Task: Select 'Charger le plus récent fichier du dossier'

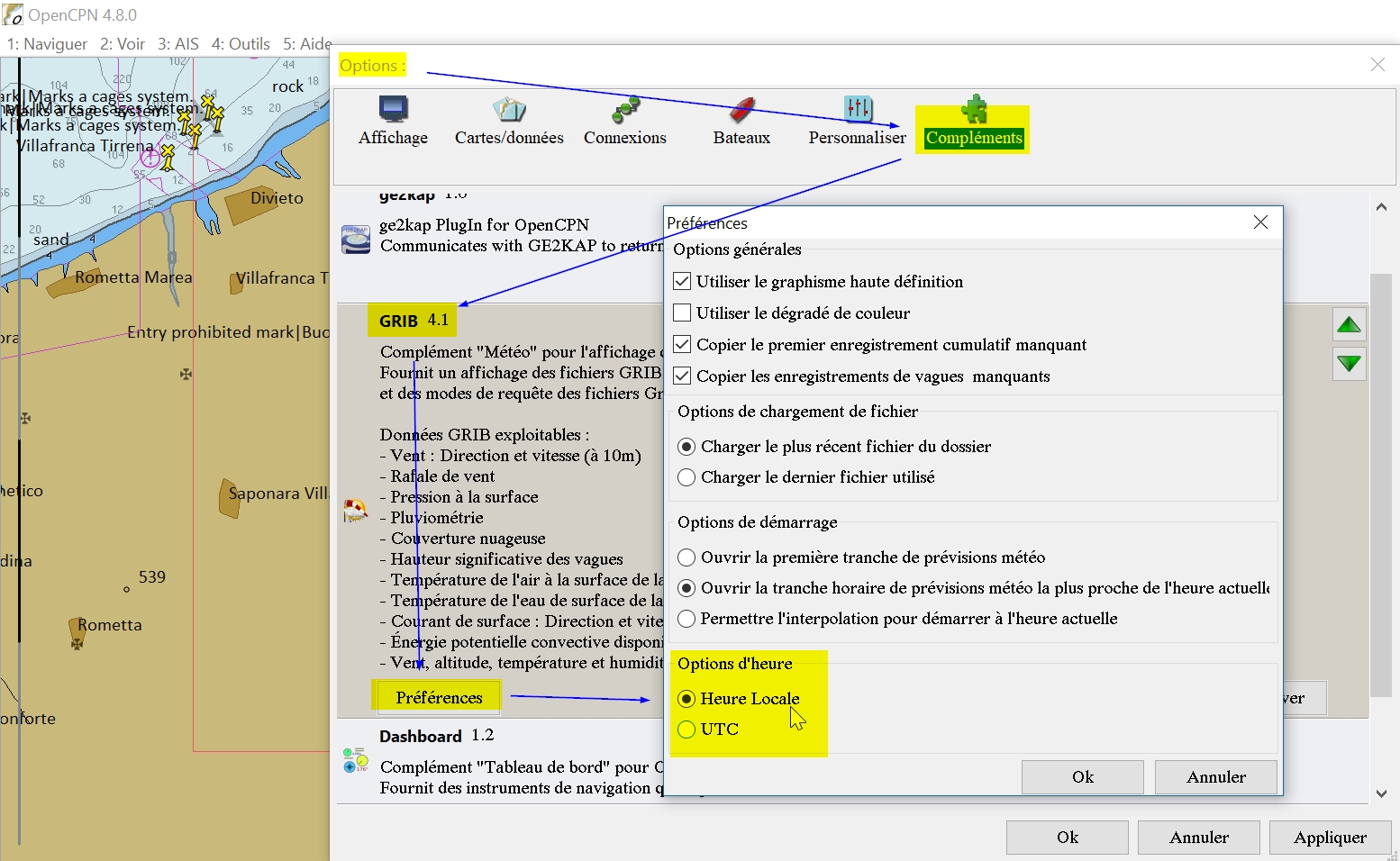Action: (686, 447)
